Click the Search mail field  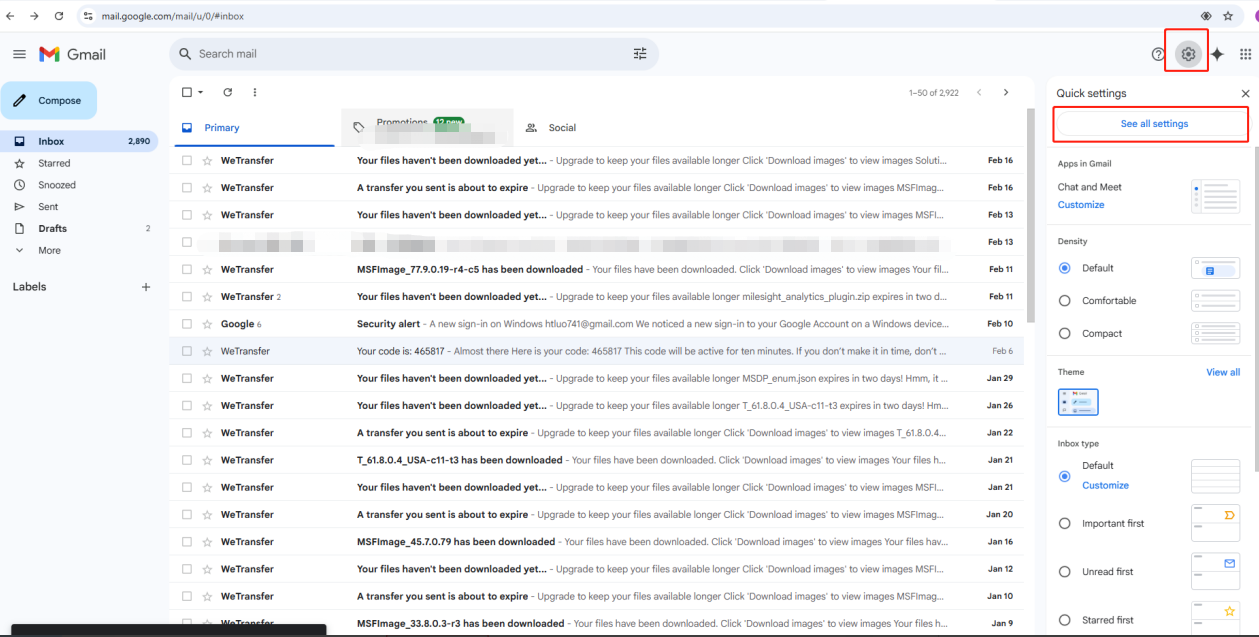(x=414, y=54)
